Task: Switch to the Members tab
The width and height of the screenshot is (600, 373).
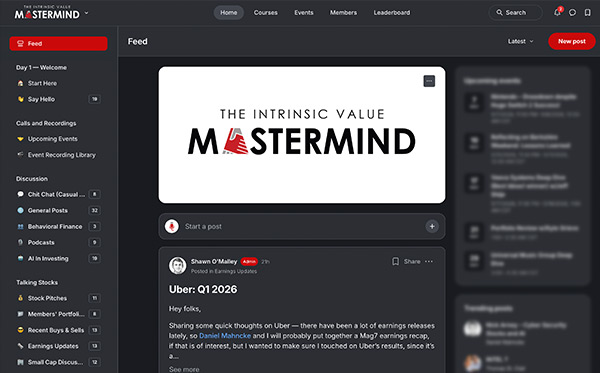Action: click(343, 13)
